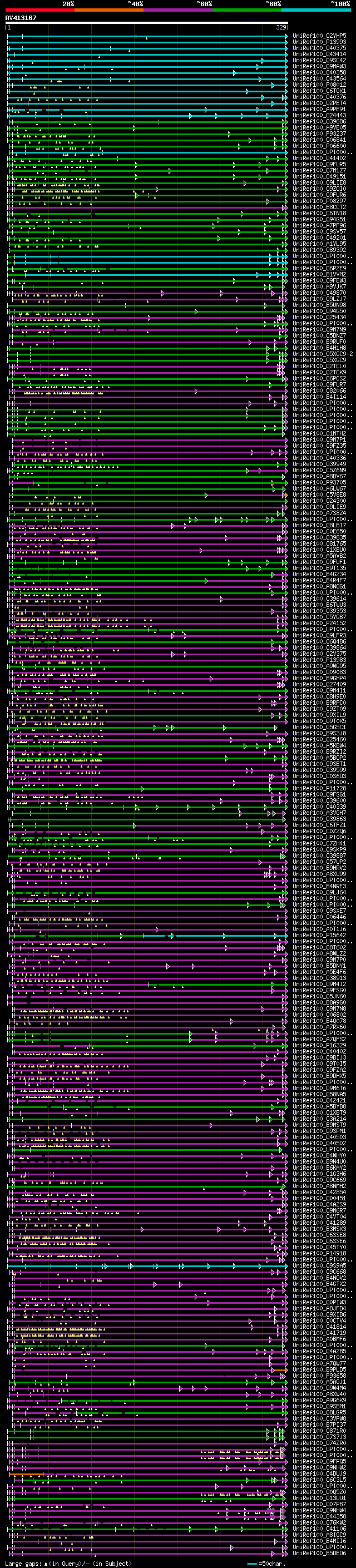
Task: Click the UniRef100_A1YL95 label
Action: [319, 244]
